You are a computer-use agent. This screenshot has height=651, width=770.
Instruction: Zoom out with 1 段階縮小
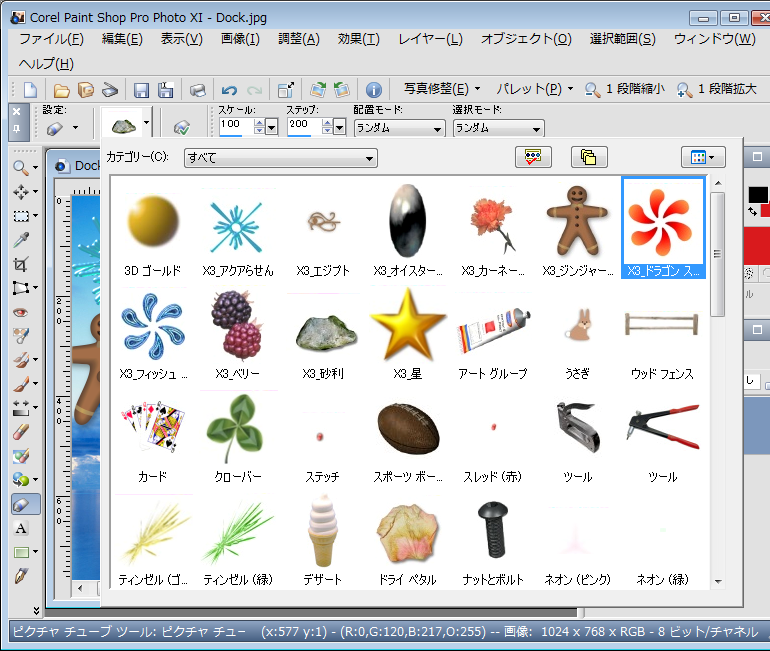pyautogui.click(x=625, y=89)
